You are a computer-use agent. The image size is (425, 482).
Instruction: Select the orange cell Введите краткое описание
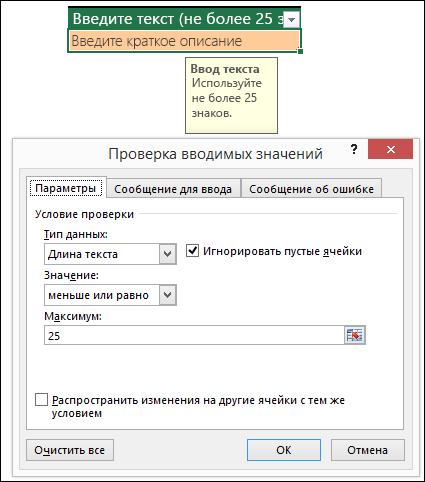[184, 41]
